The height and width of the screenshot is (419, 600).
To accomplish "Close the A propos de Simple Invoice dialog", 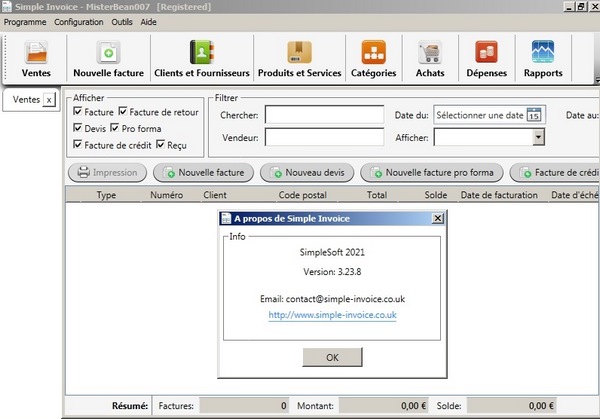I will click(437, 218).
